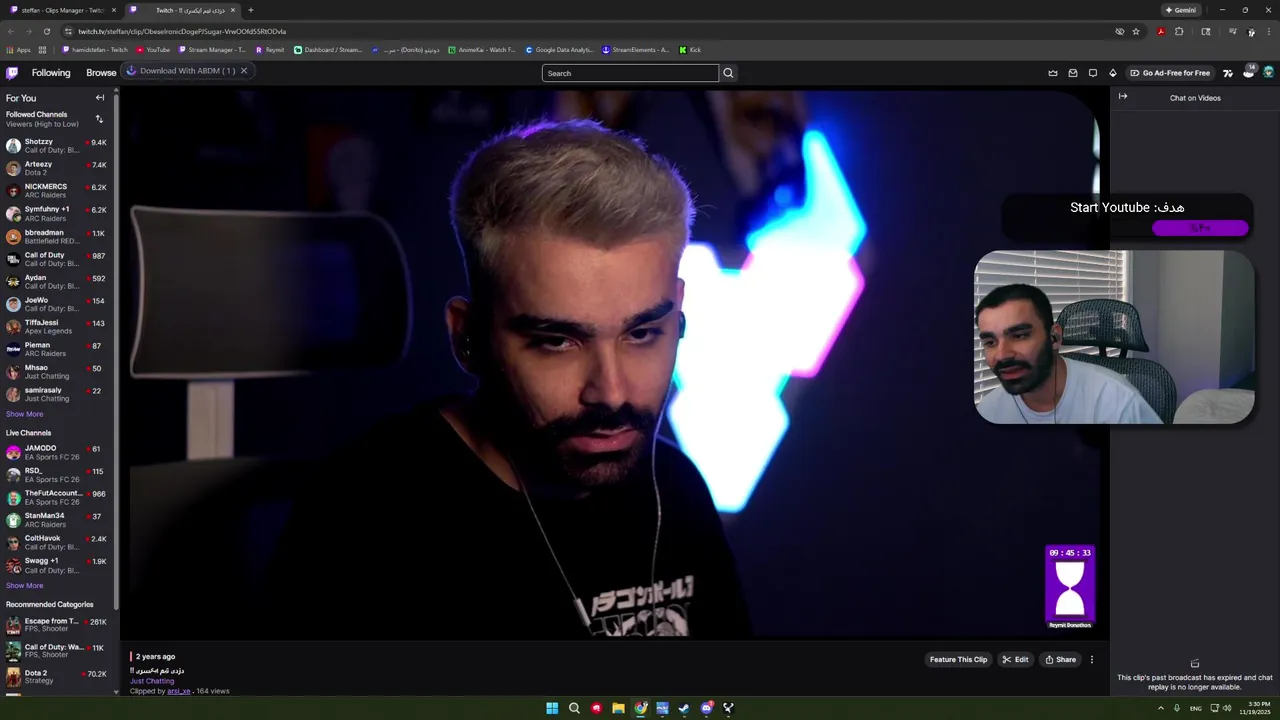Open the notifications inbox icon
1280x720 pixels.
1073,73
